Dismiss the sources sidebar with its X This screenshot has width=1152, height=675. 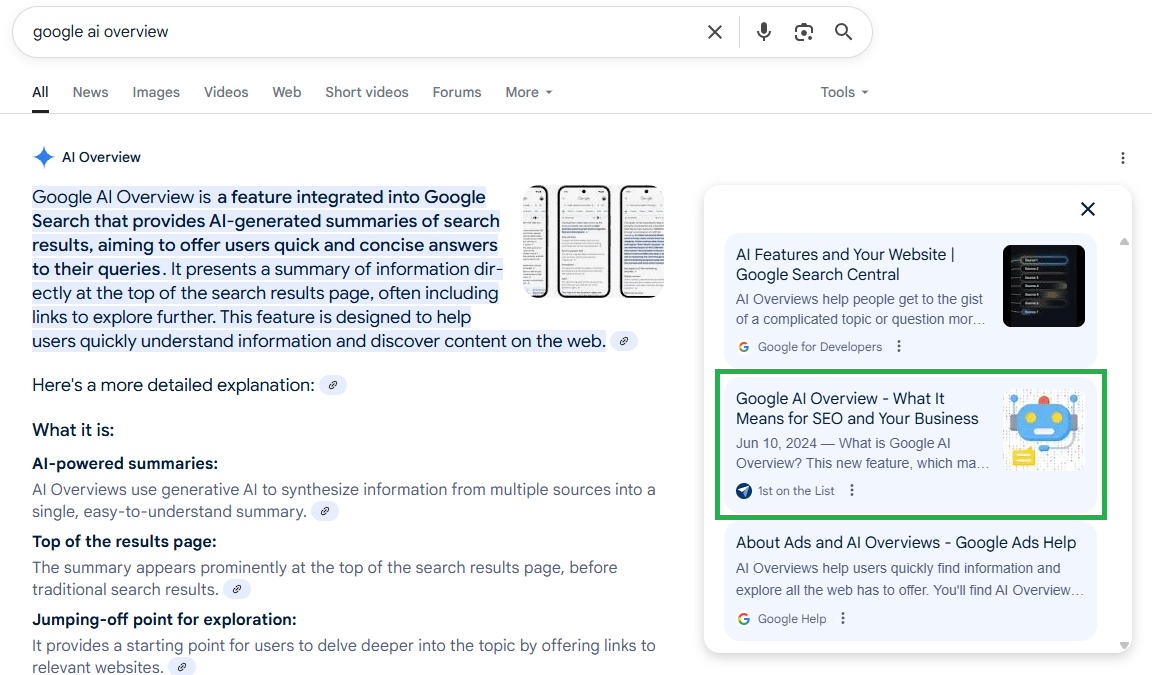1088,209
